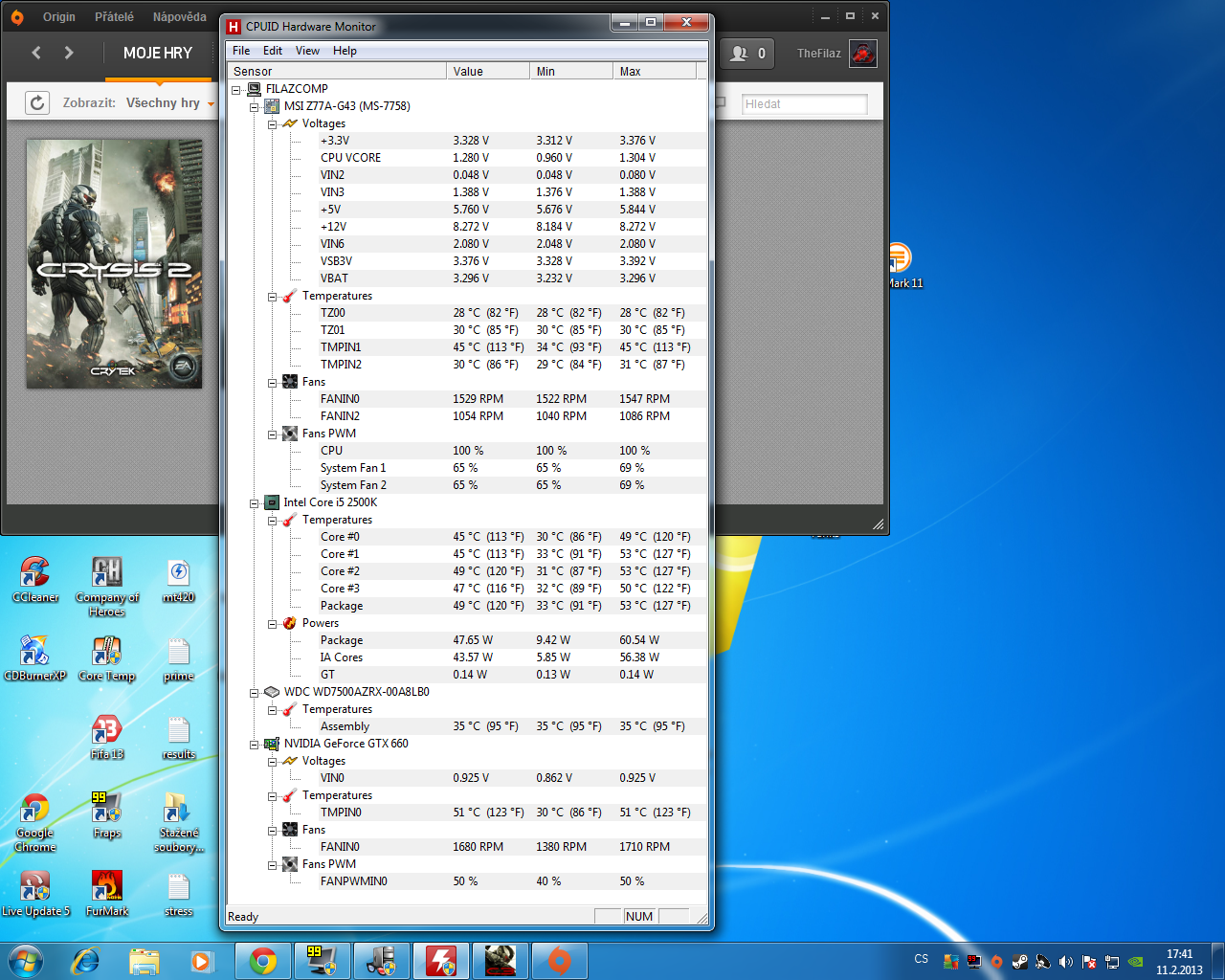Image resolution: width=1225 pixels, height=980 pixels.
Task: Click the Sensor column header
Action: (x=337, y=71)
